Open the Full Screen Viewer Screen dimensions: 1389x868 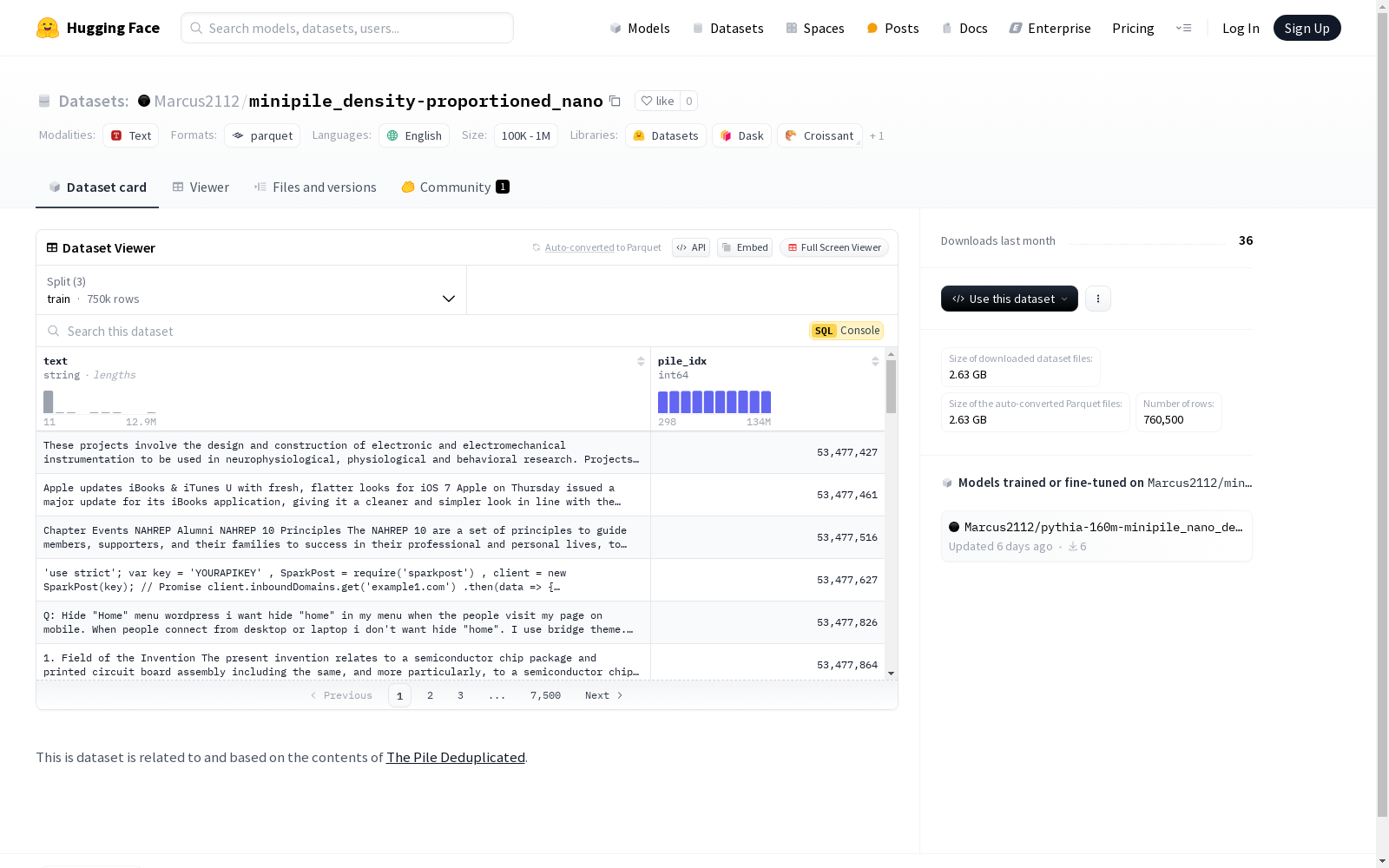pos(834,247)
